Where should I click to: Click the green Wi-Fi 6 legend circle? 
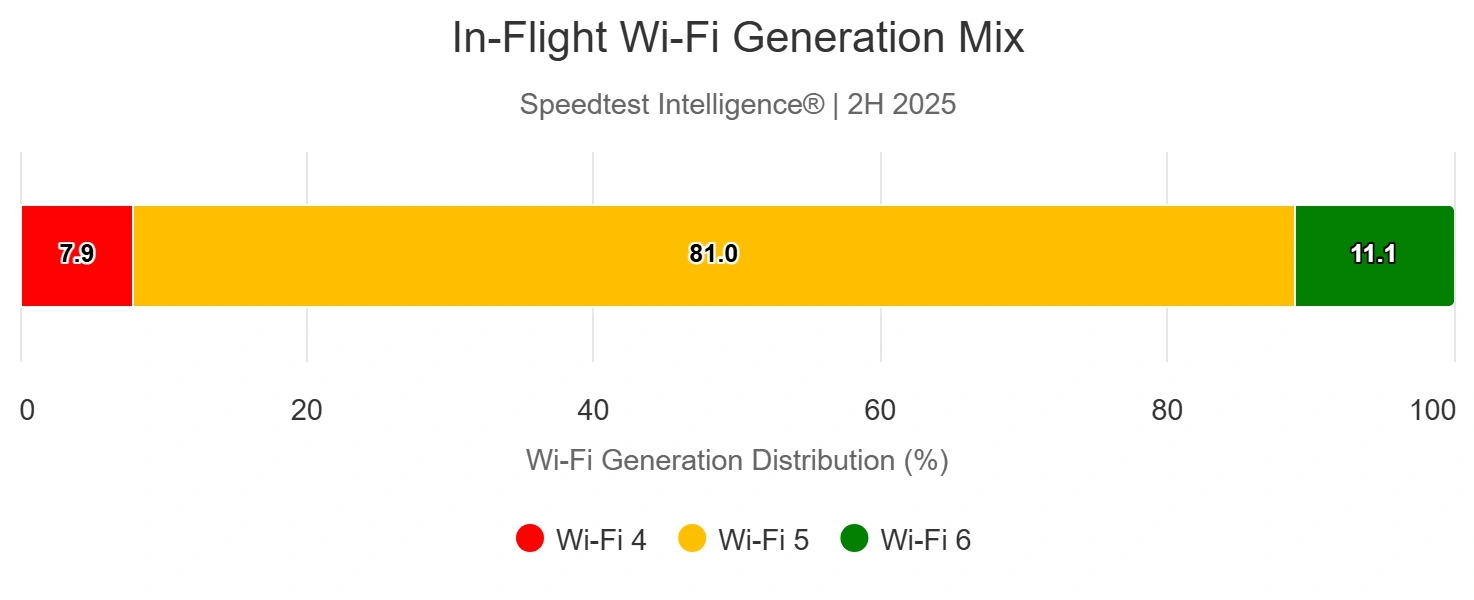(854, 539)
